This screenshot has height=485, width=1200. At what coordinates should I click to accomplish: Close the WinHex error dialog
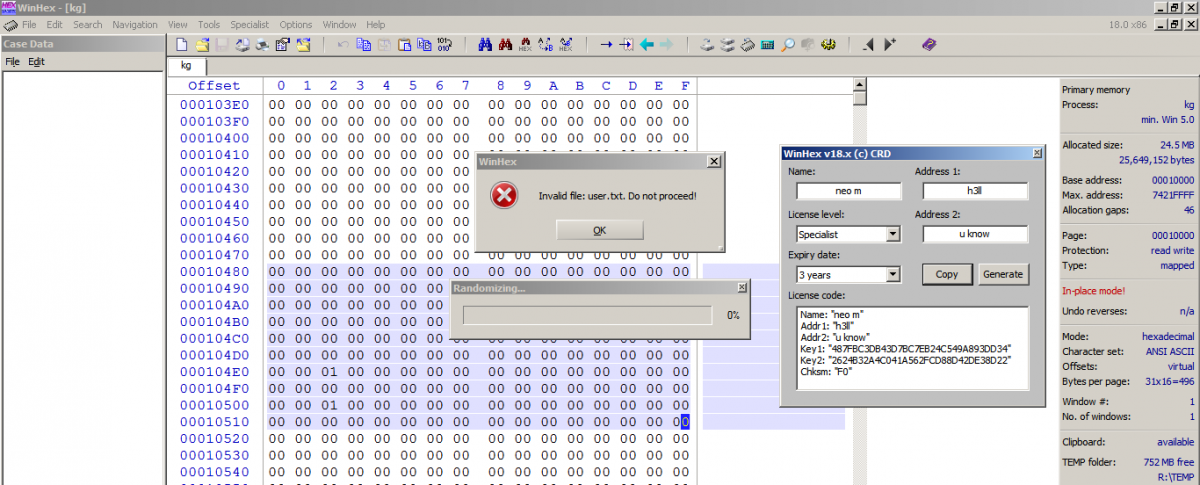click(x=714, y=161)
